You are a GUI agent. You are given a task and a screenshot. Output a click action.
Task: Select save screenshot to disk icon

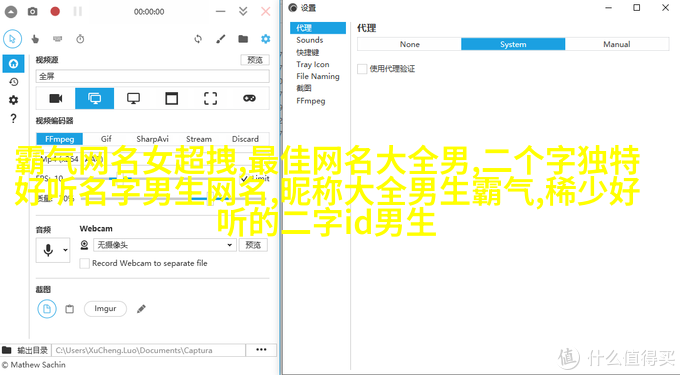coord(47,309)
